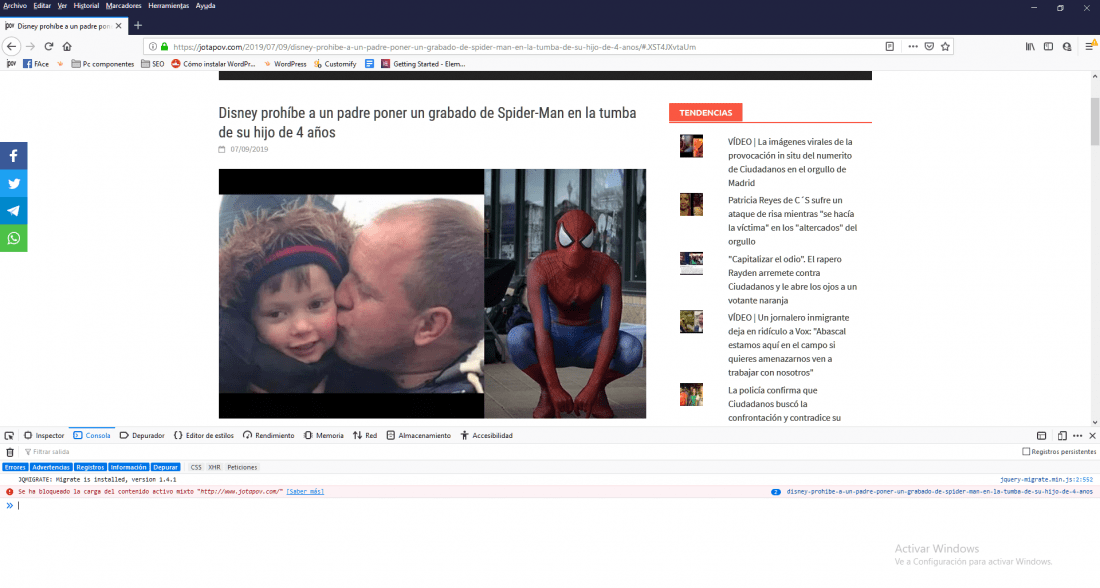This screenshot has height=588, width=1100.
Task: Enable the XHR console filter
Action: coord(214,467)
